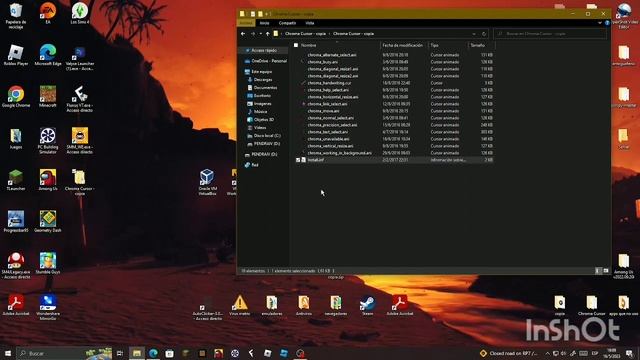640x360 pixels.
Task: Open Task View from the taskbar
Action: [120, 353]
